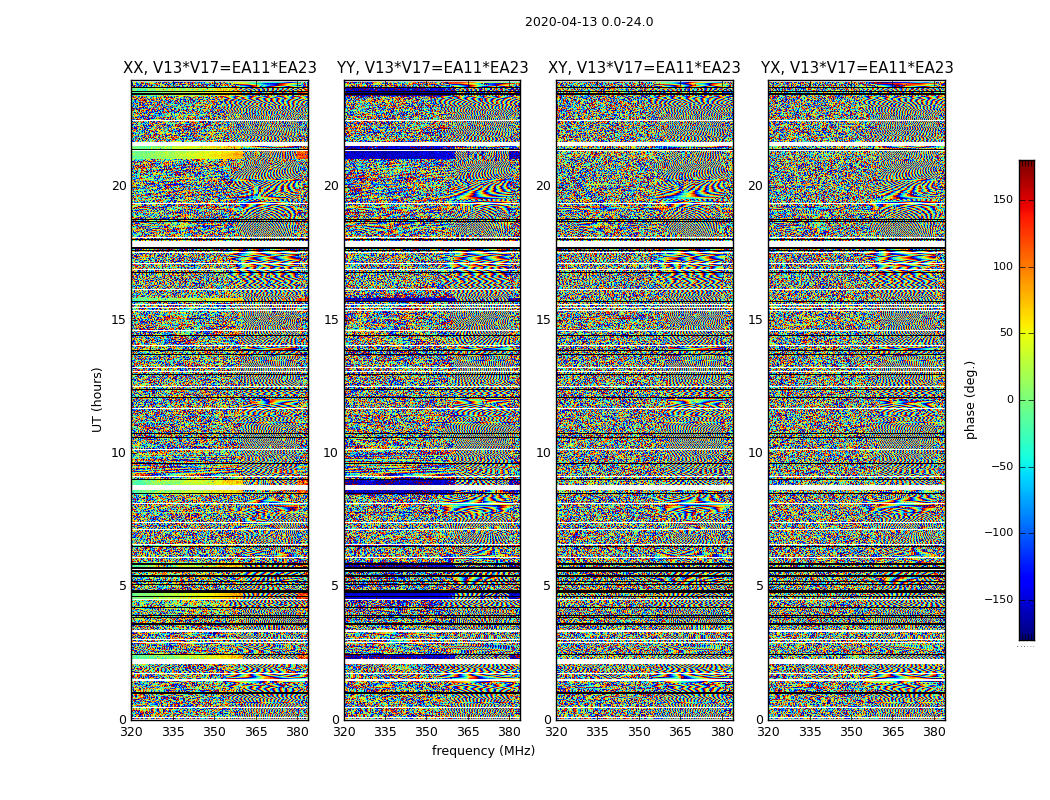
Task: Click the 10 hours tick on XY plot
Action: point(544,453)
